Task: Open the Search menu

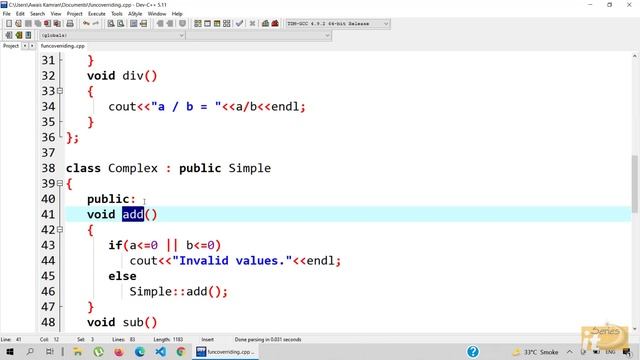Action: (x=37, y=13)
